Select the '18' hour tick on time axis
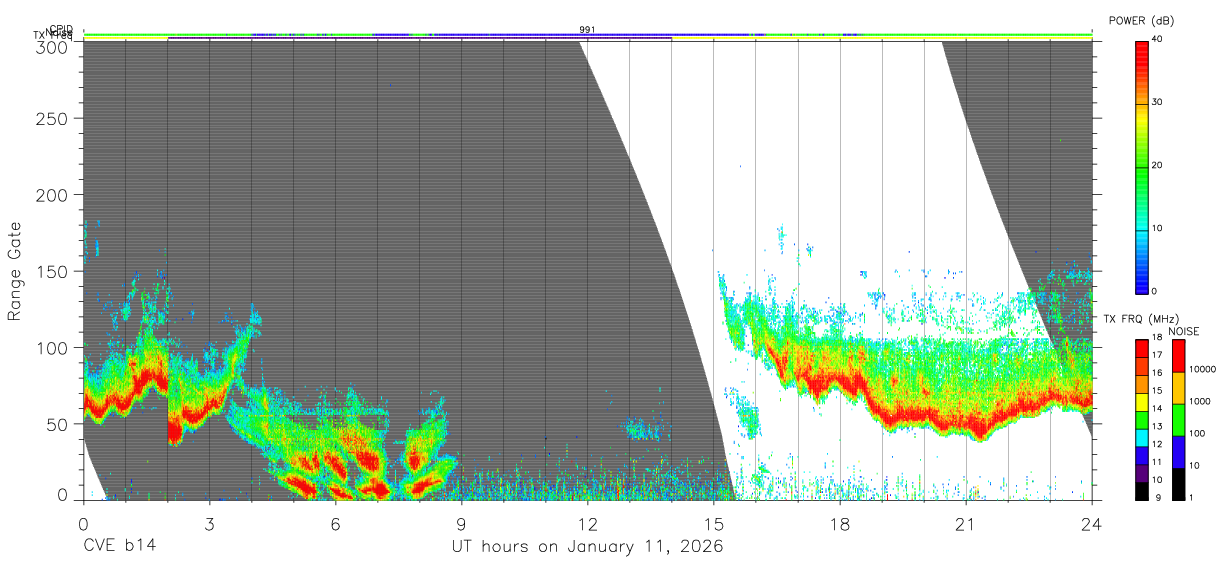1228x567 pixels. coord(840,523)
